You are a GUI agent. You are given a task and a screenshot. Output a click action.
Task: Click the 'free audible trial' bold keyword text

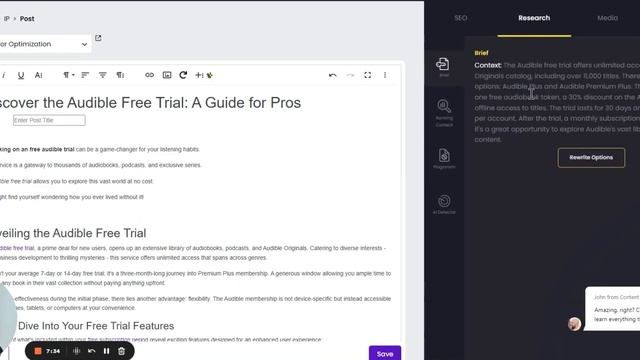pos(51,149)
